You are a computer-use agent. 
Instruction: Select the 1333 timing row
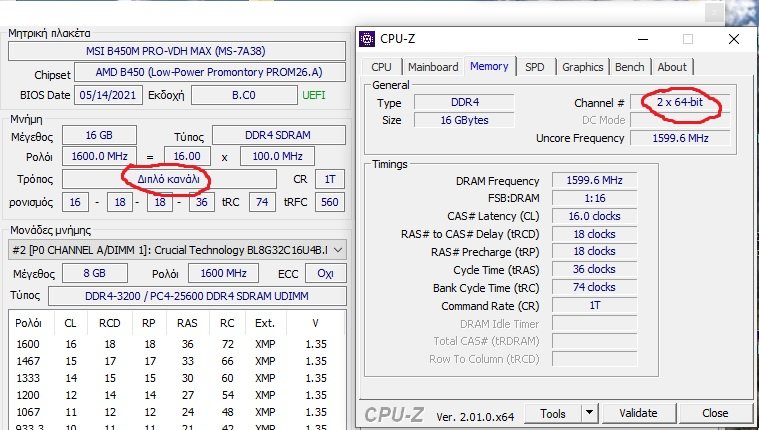pyautogui.click(x=177, y=378)
